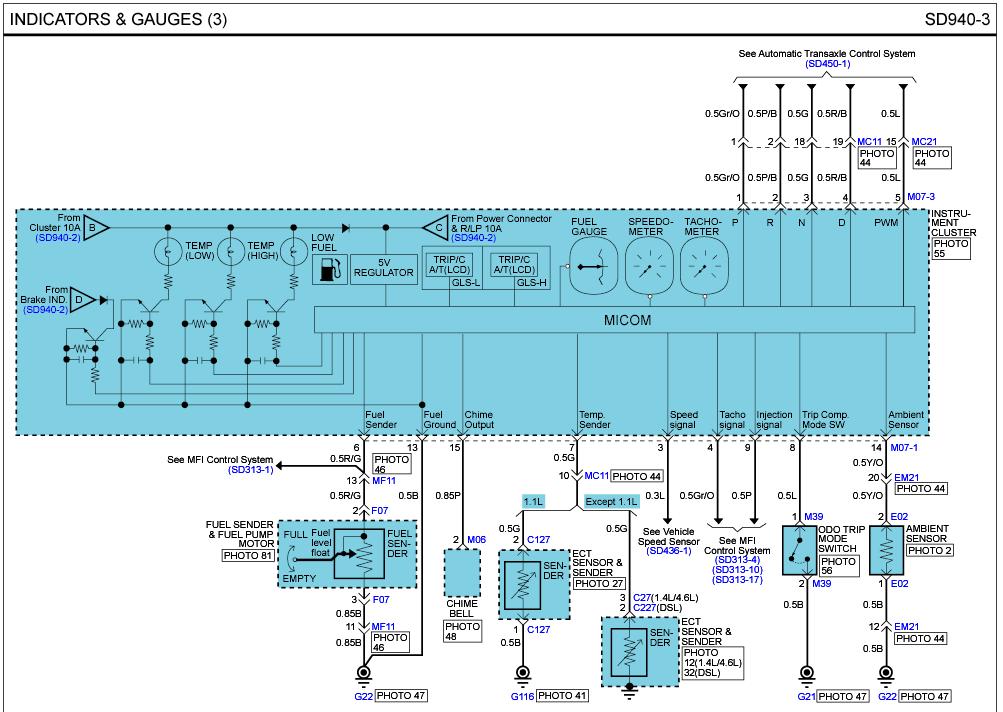Viewport: 1003px width, 712px height.
Task: Click the MICOM block
Action: [614, 320]
